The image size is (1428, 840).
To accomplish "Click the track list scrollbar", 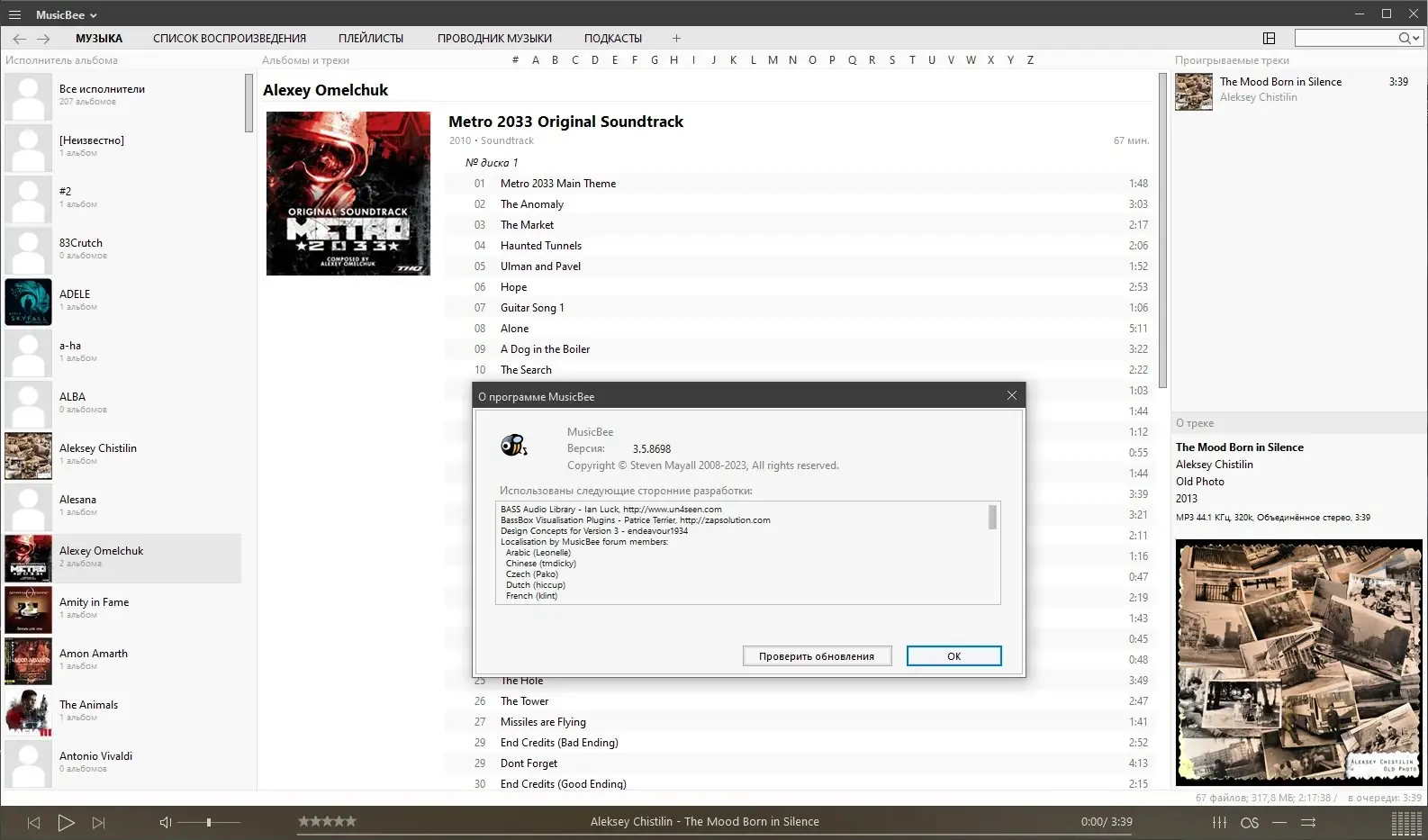I will coord(1162,230).
